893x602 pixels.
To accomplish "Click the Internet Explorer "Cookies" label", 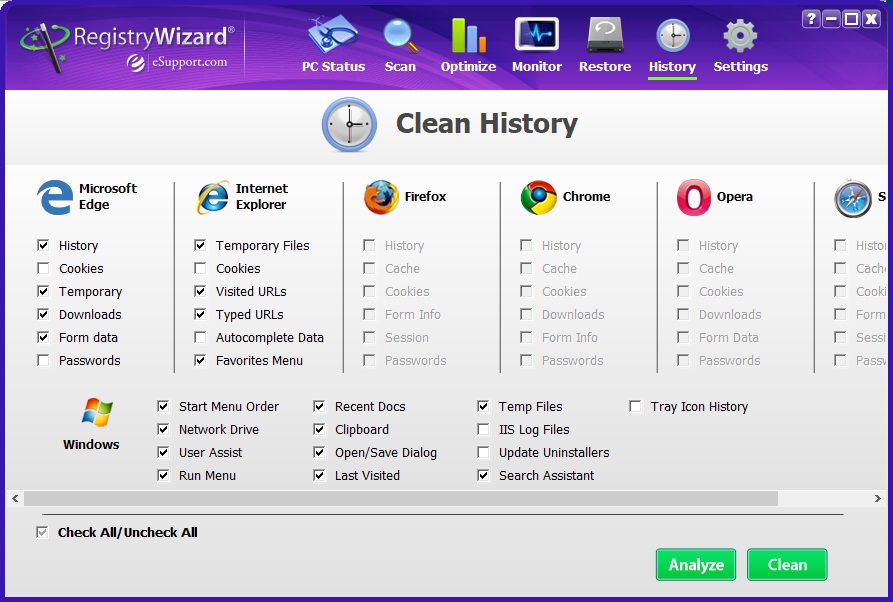I will pyautogui.click(x=238, y=268).
